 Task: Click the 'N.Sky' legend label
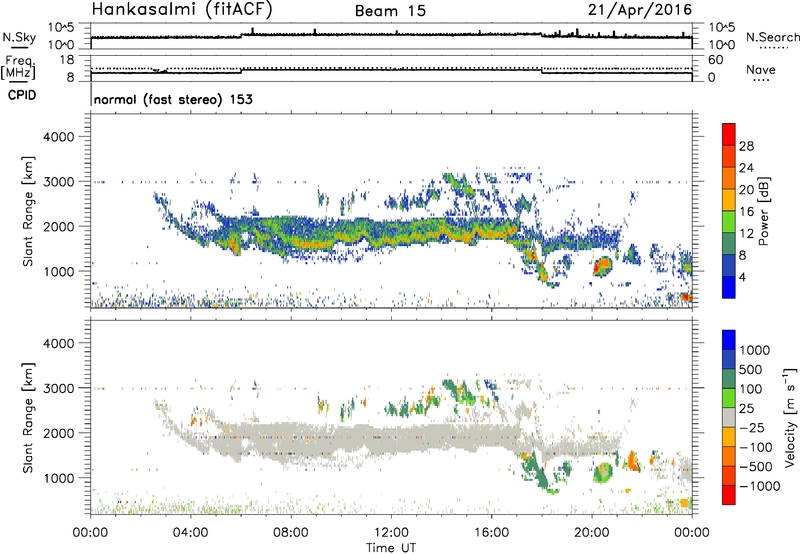tap(19, 38)
